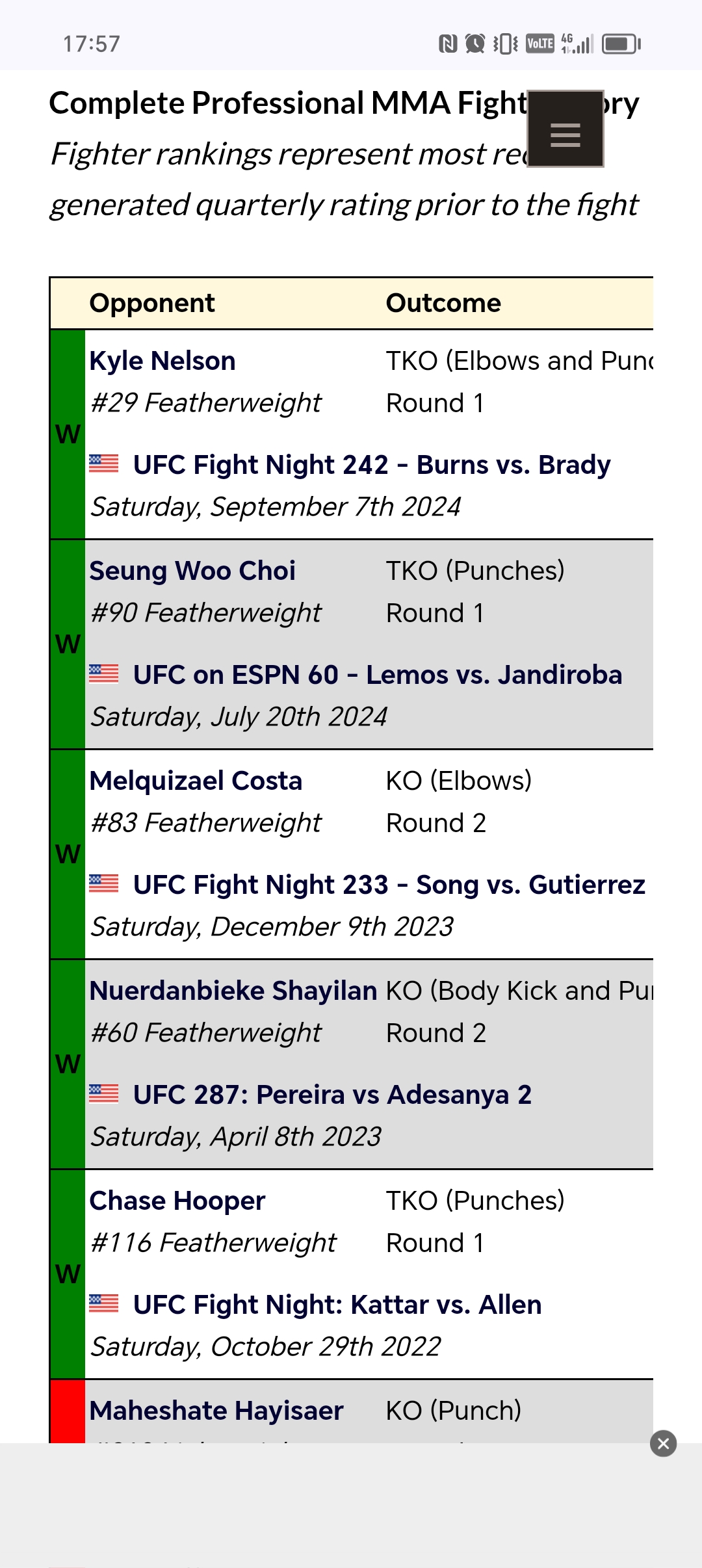The image size is (702, 1568).
Task: Open Nuerdanbieke Shayilan fighter page
Action: (233, 991)
